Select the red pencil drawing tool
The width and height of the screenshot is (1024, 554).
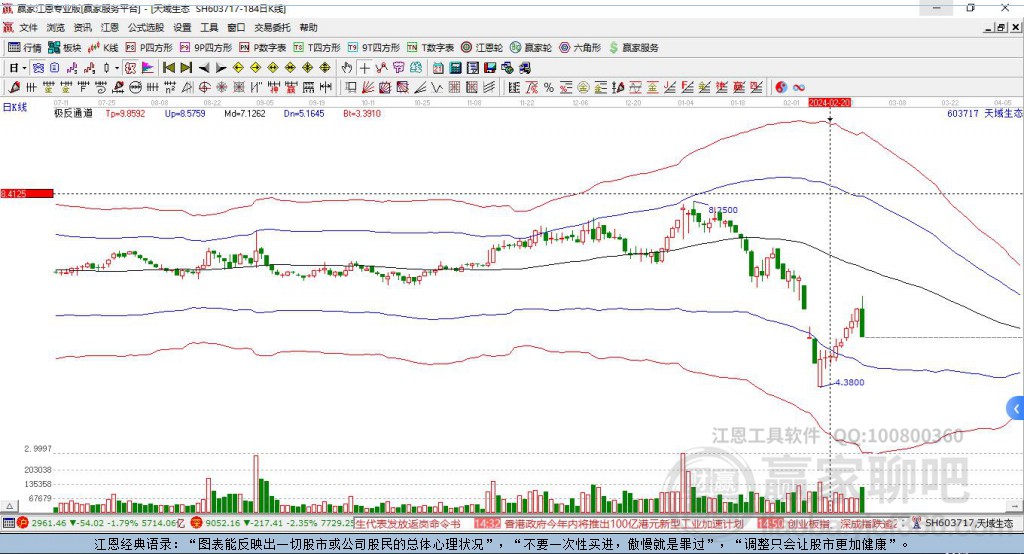pos(14,87)
